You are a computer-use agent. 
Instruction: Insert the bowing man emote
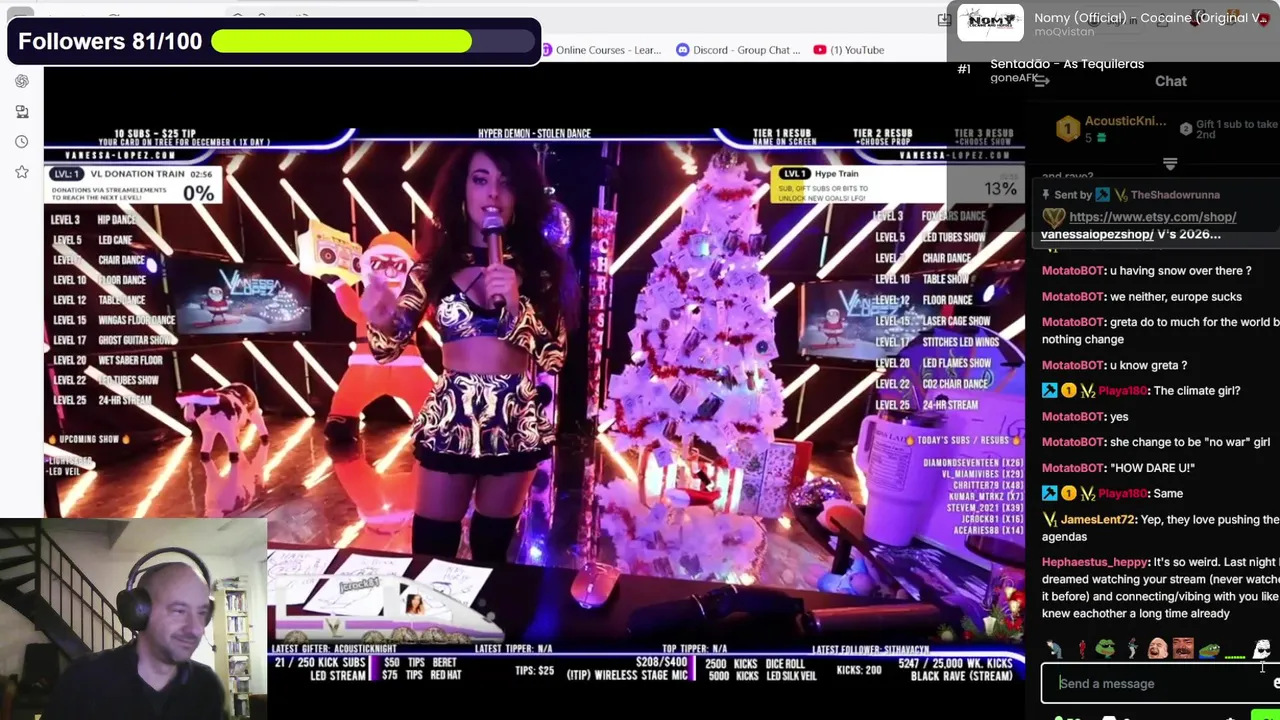coord(1054,650)
